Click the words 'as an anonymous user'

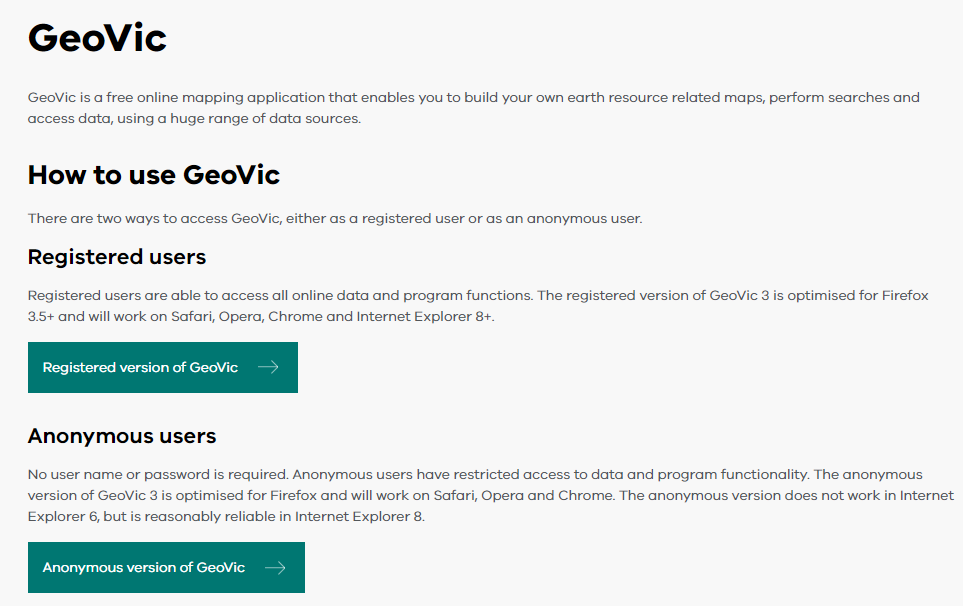coord(570,218)
